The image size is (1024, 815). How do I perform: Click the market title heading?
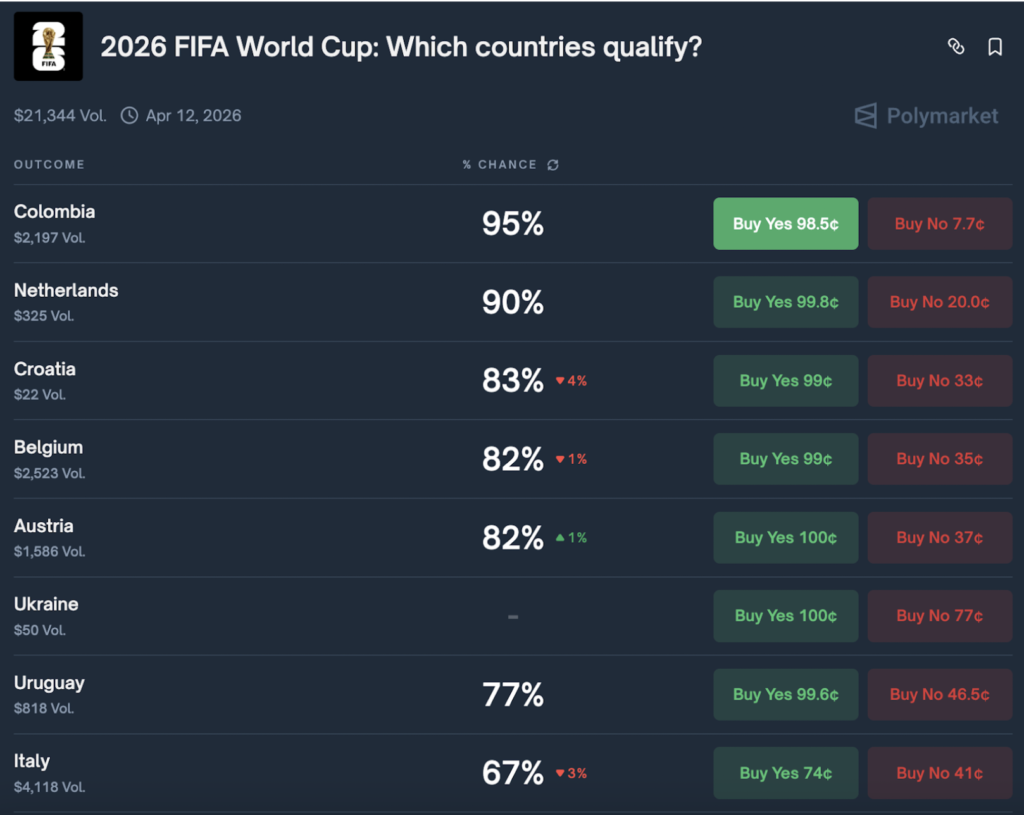click(401, 47)
